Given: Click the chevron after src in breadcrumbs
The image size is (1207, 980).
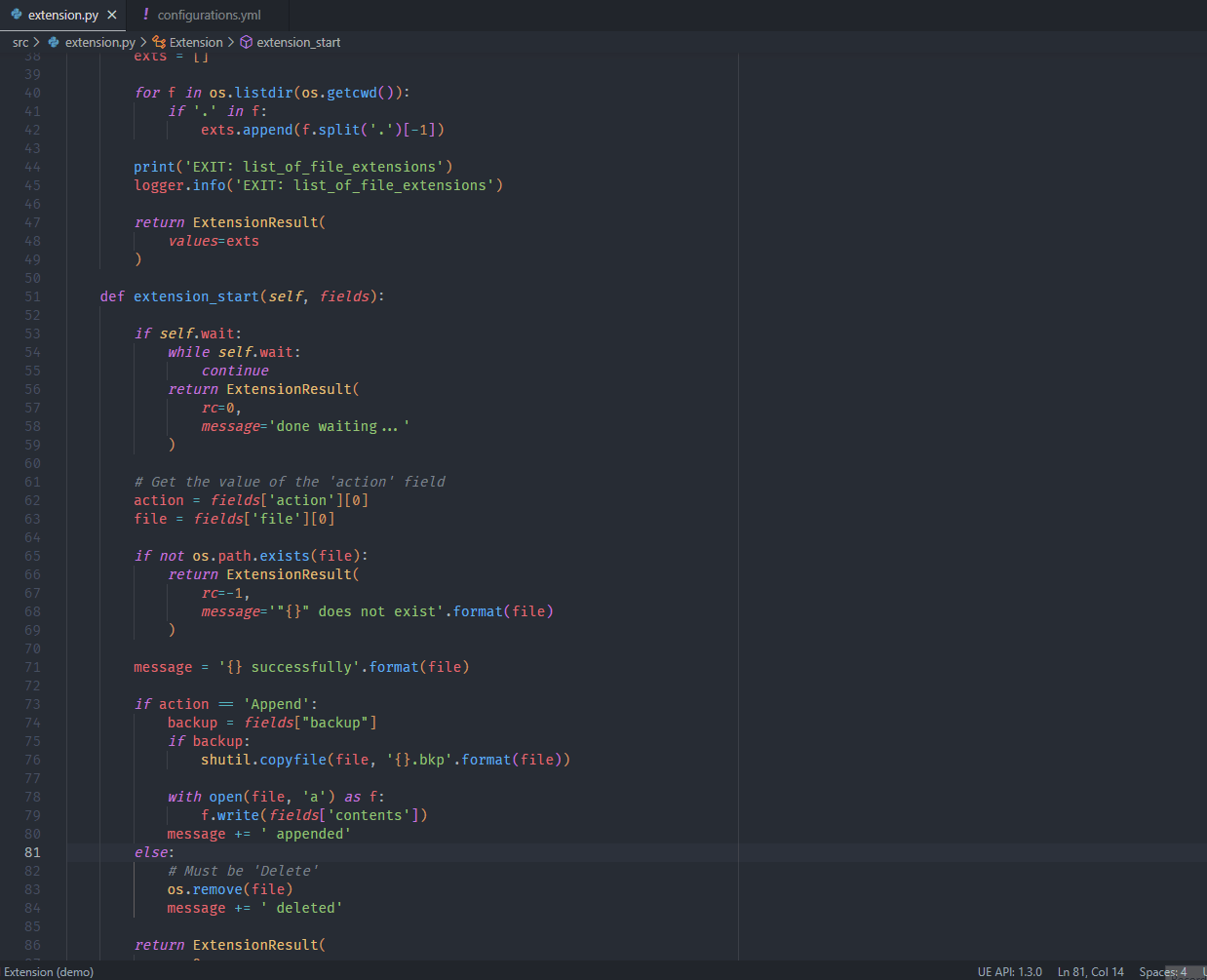Looking at the screenshot, I should pyautogui.click(x=37, y=42).
